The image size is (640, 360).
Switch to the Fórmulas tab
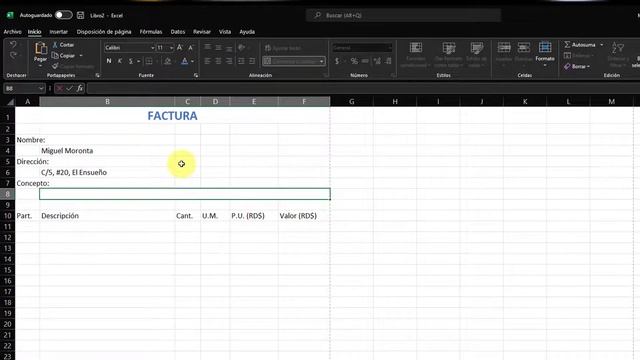(x=151, y=31)
